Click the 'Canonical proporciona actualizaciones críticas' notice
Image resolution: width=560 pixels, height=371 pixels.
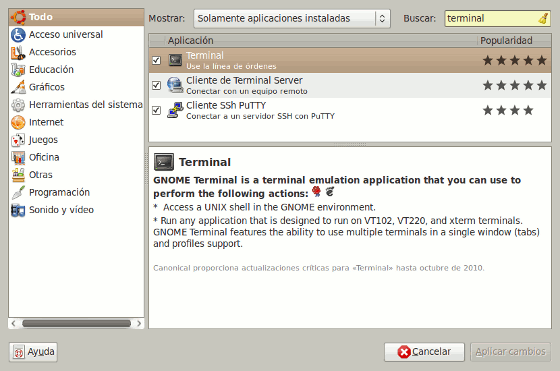coord(319,268)
